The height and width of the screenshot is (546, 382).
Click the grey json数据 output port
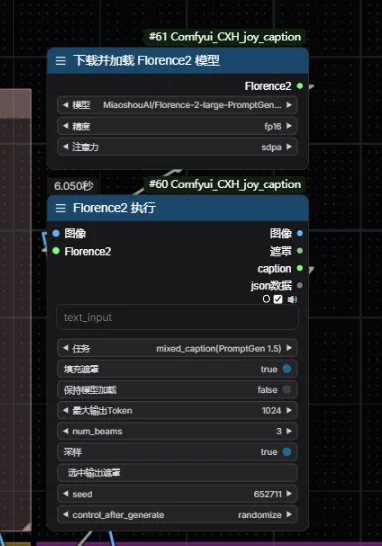tap(300, 286)
